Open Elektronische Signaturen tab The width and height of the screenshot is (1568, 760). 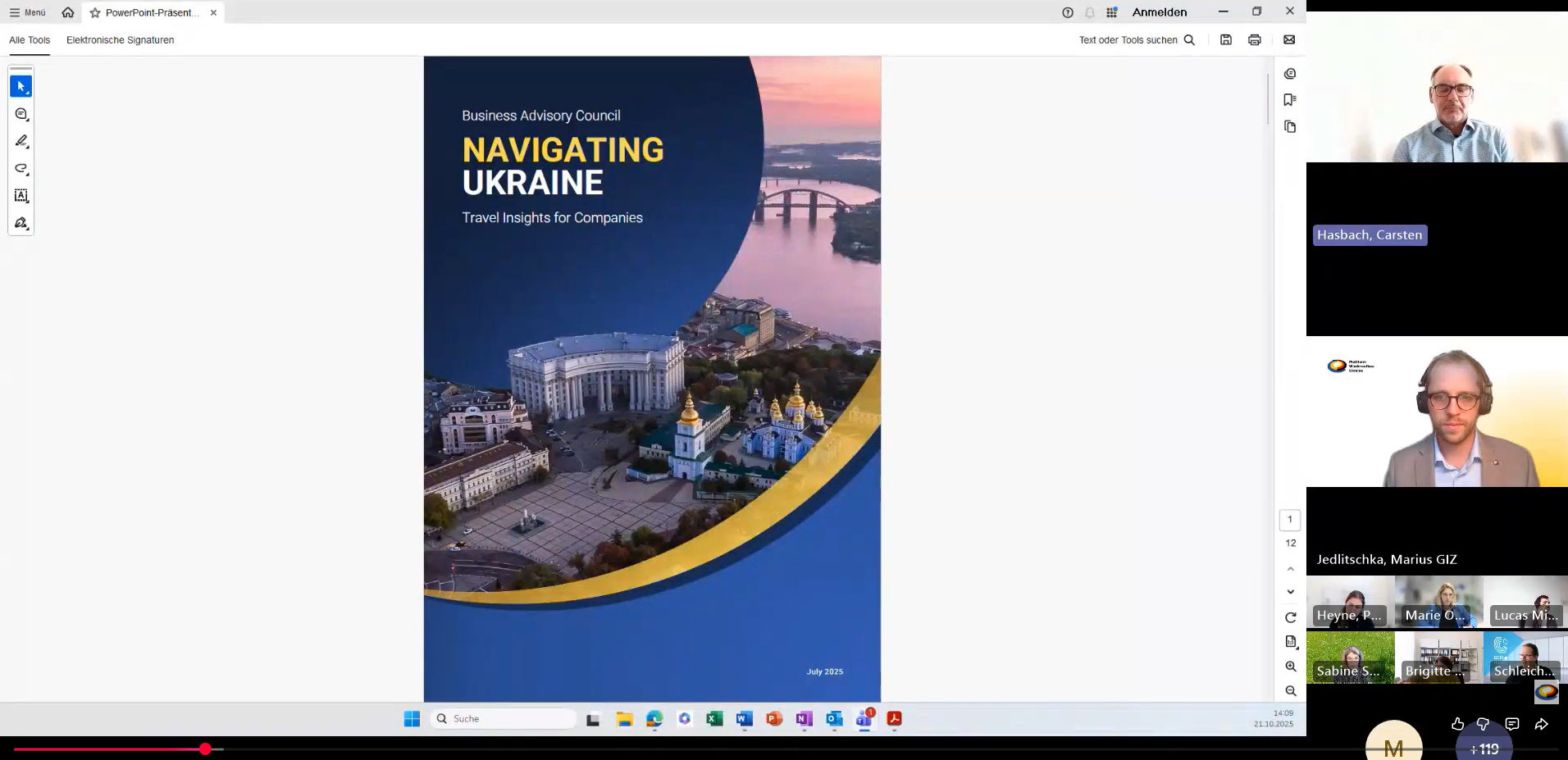click(120, 40)
